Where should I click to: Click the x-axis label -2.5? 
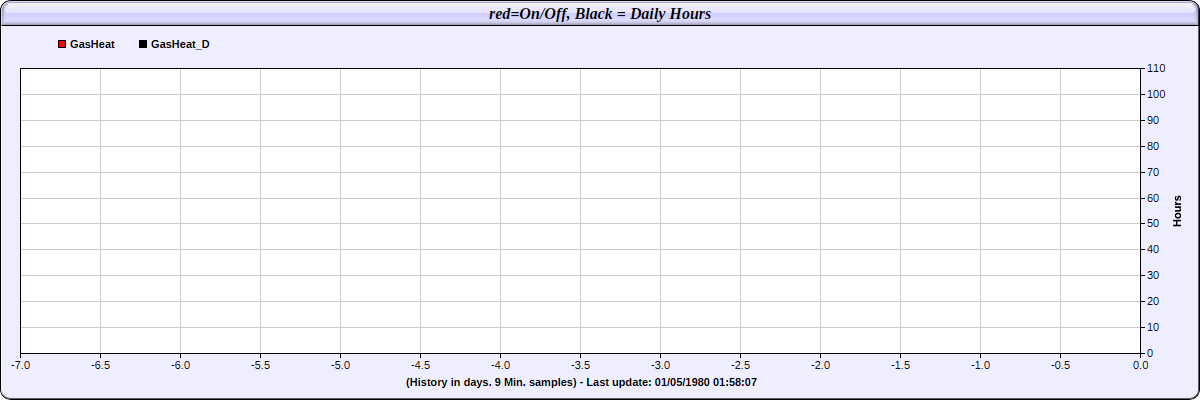[740, 365]
